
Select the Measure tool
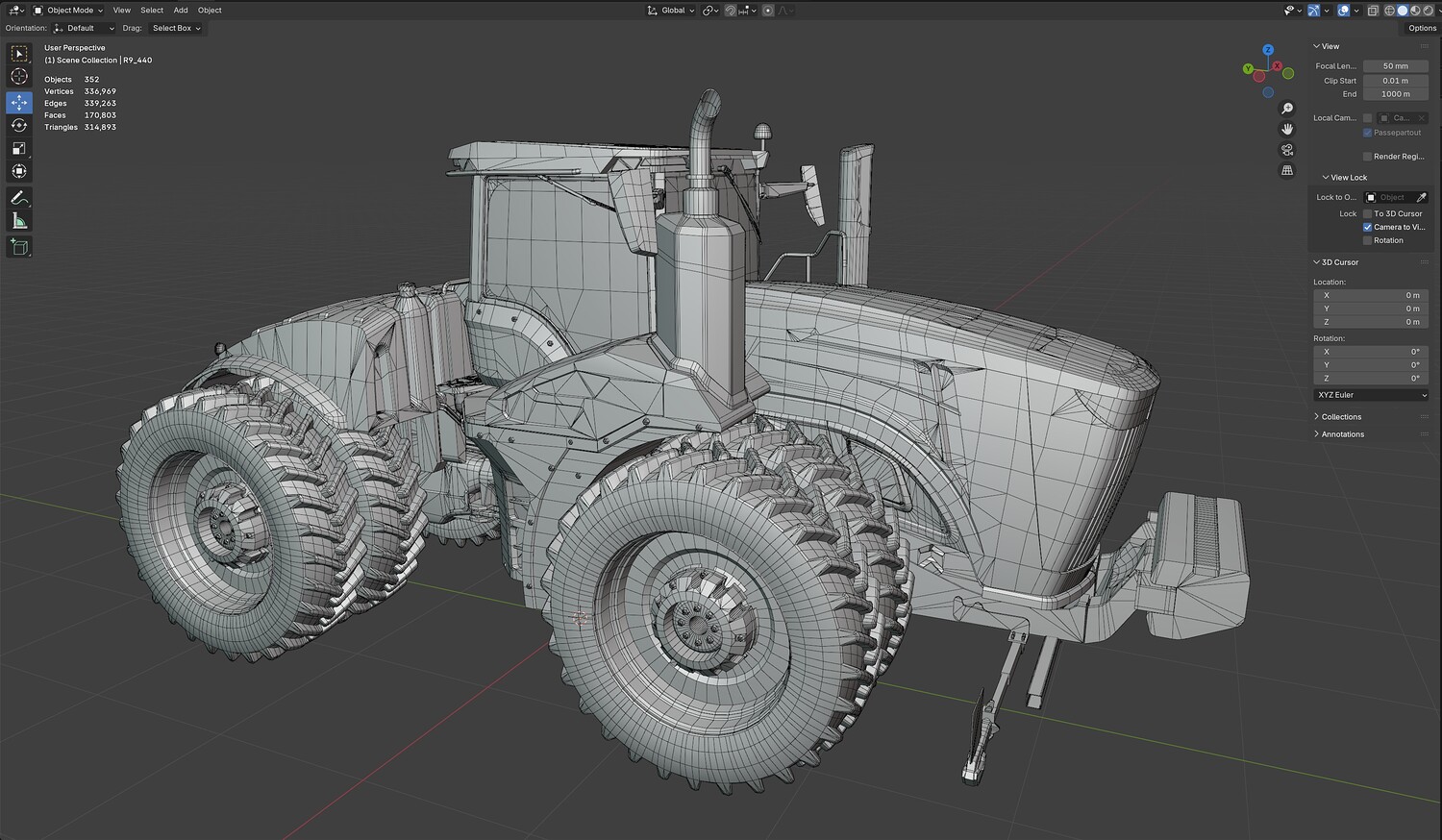(19, 221)
